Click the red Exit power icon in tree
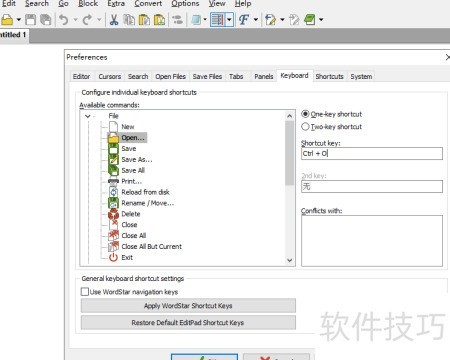450x360 pixels. pos(113,257)
